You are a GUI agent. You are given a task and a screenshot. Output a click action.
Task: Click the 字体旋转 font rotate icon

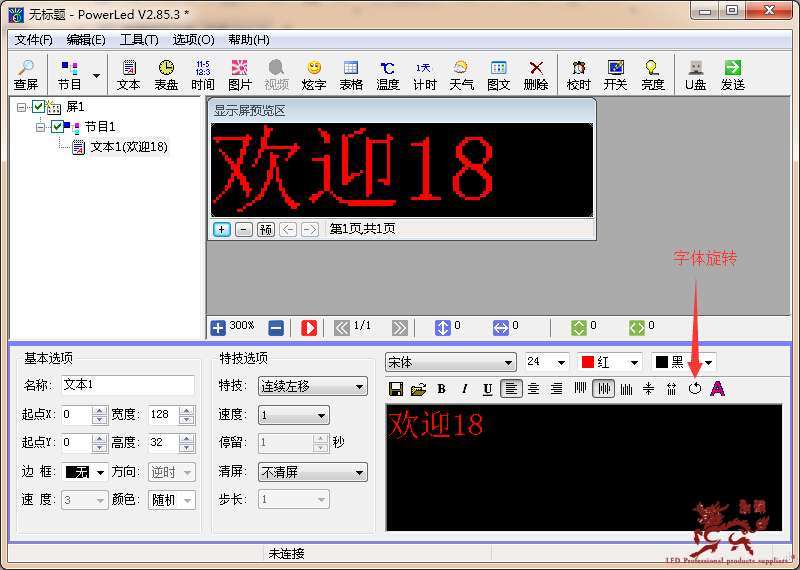coord(694,389)
